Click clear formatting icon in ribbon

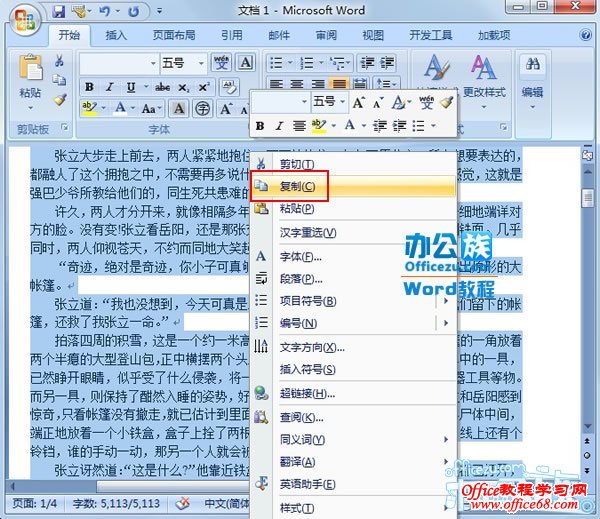click(x=229, y=87)
